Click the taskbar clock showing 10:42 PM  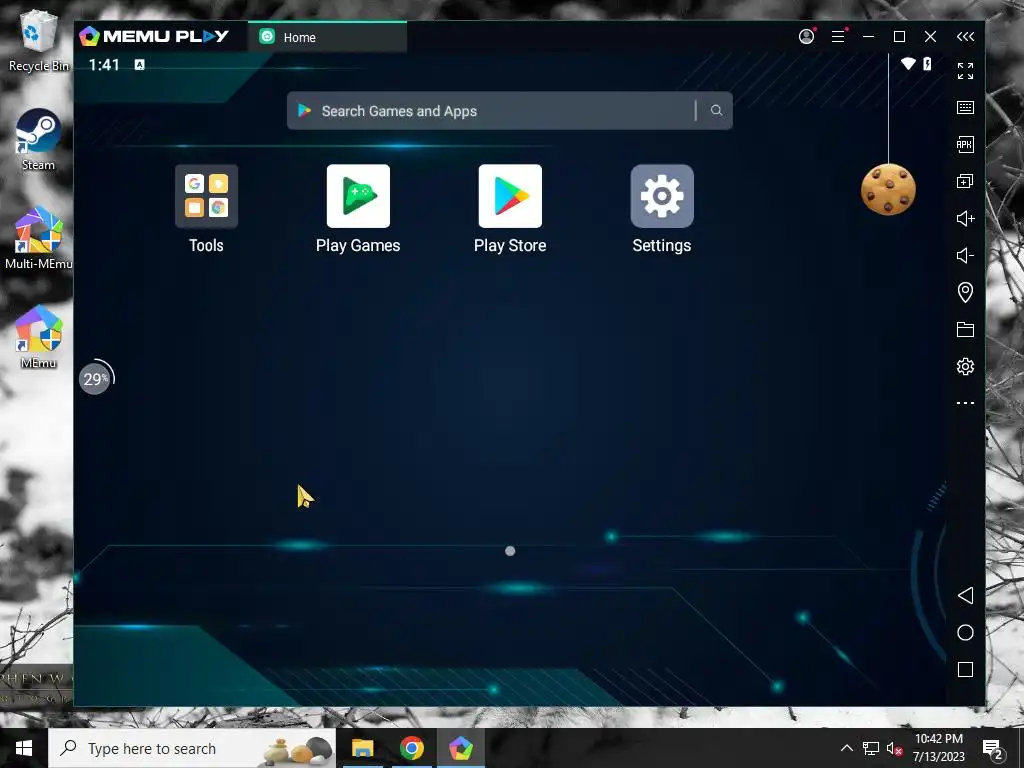pos(938,748)
